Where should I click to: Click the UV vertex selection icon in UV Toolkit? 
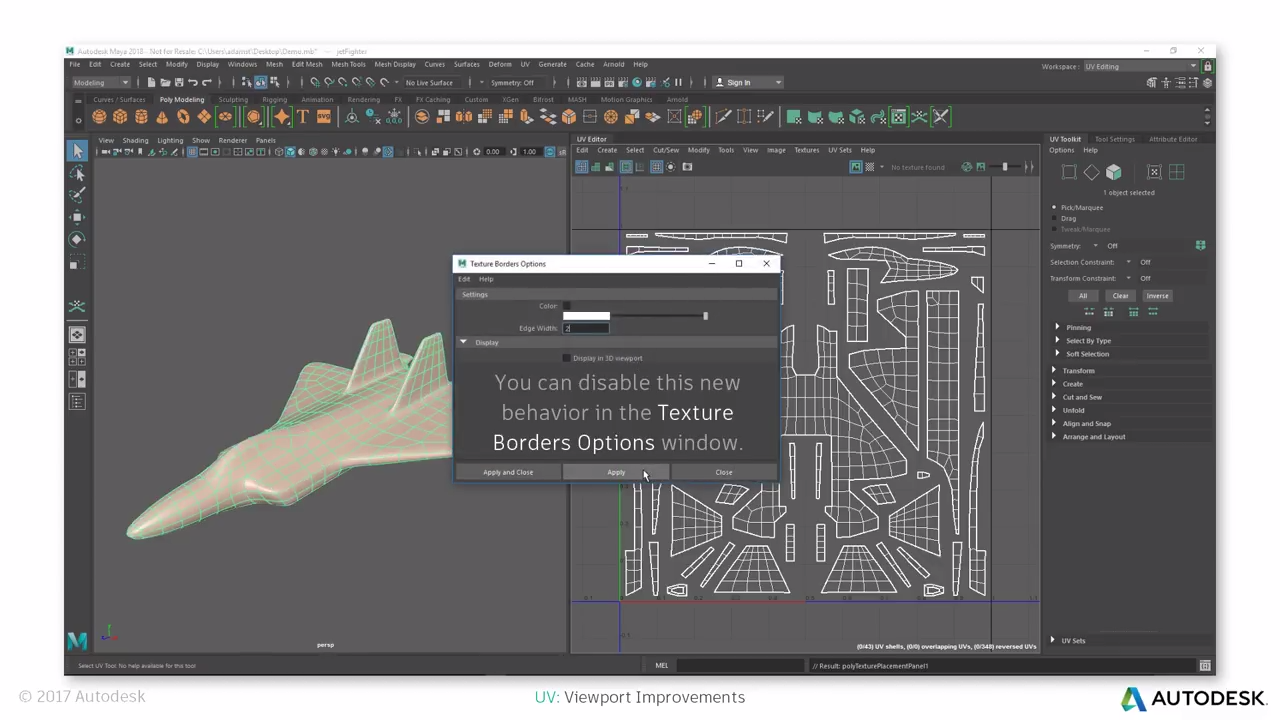(x=1069, y=172)
